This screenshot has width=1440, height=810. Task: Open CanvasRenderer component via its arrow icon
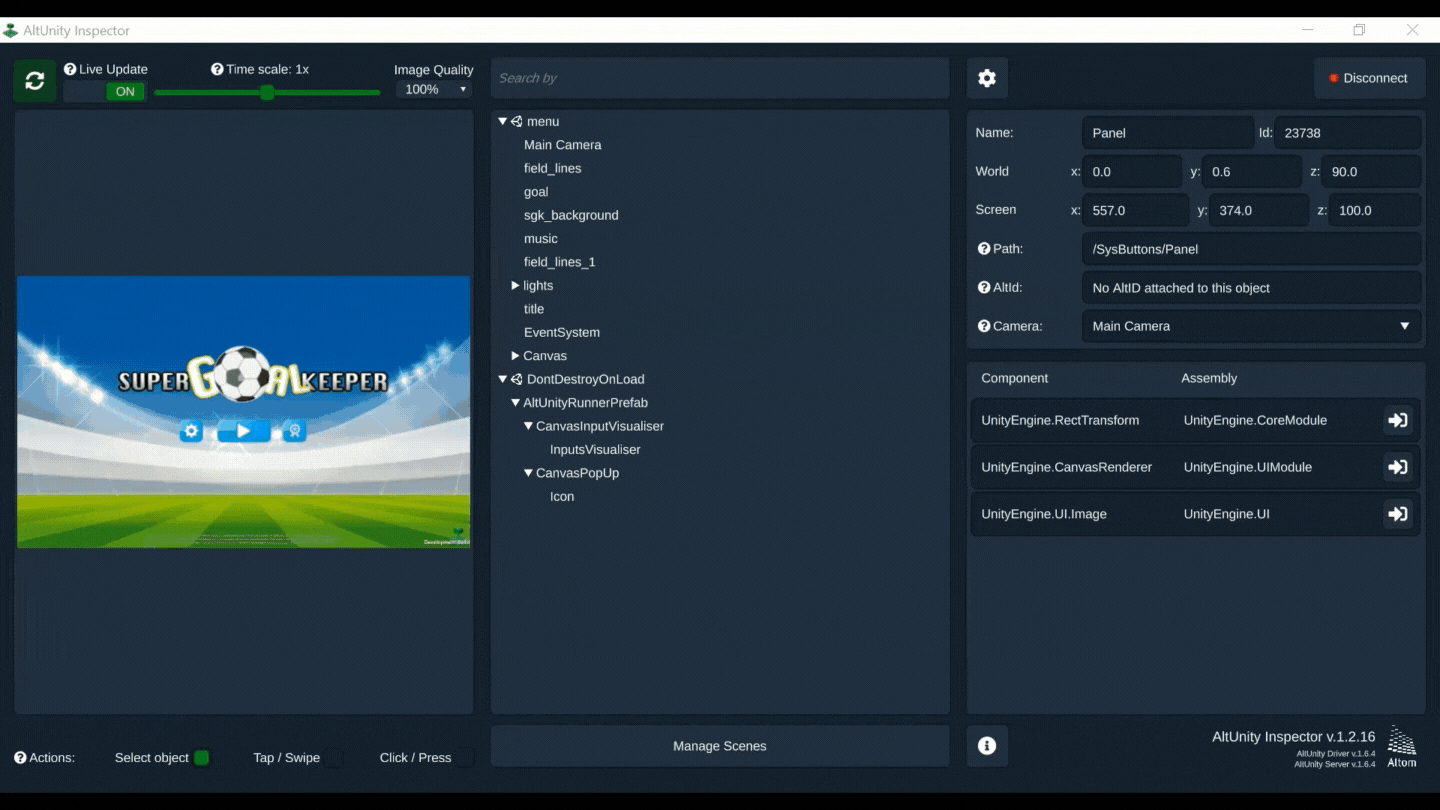click(1398, 467)
